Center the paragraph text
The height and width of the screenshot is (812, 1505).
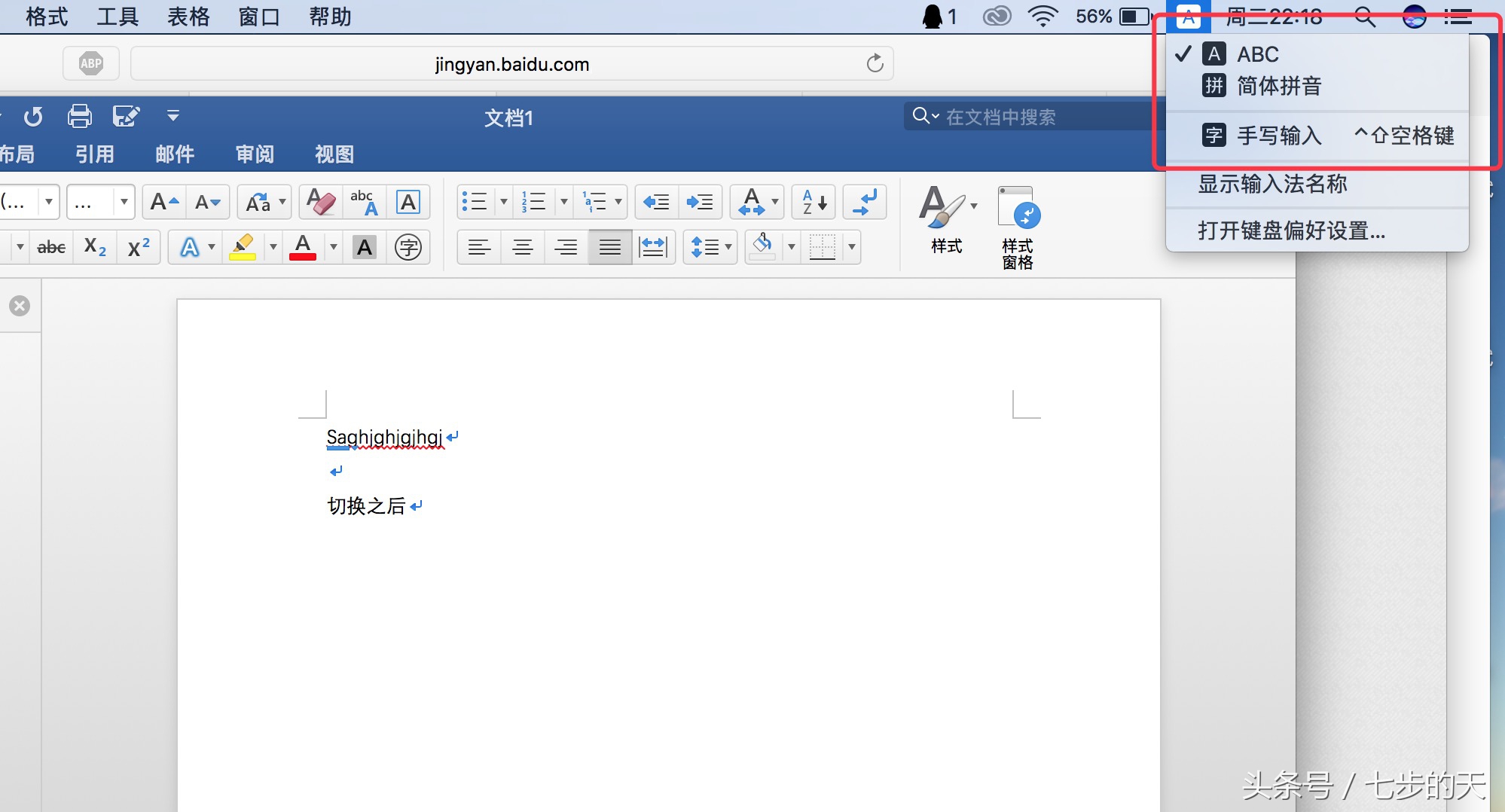pos(523,247)
